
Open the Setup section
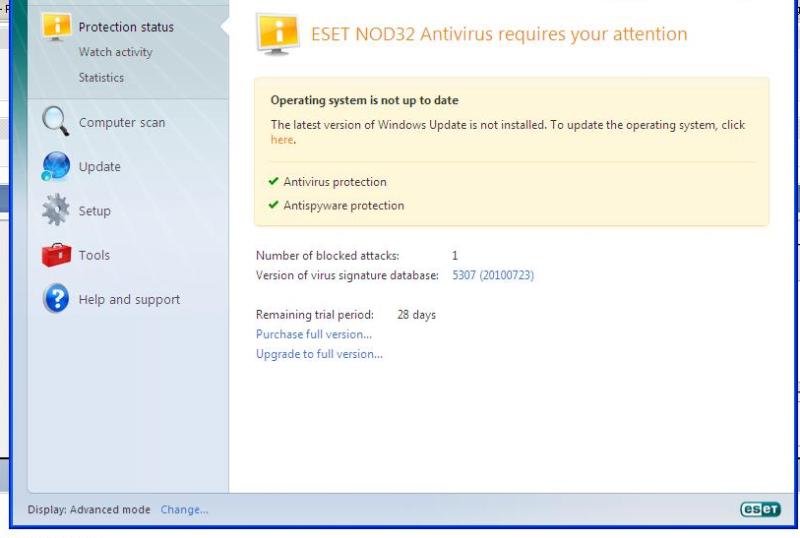point(94,211)
